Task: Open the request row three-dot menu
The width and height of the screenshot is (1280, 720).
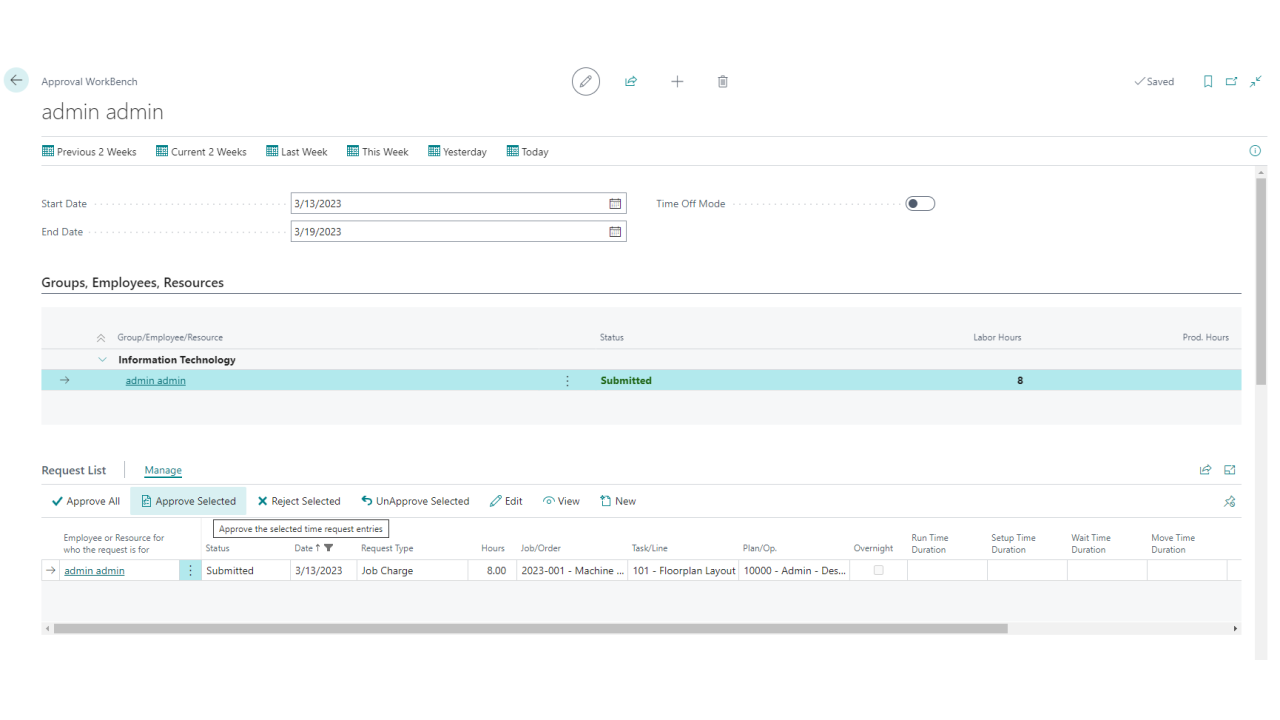Action: click(190, 570)
